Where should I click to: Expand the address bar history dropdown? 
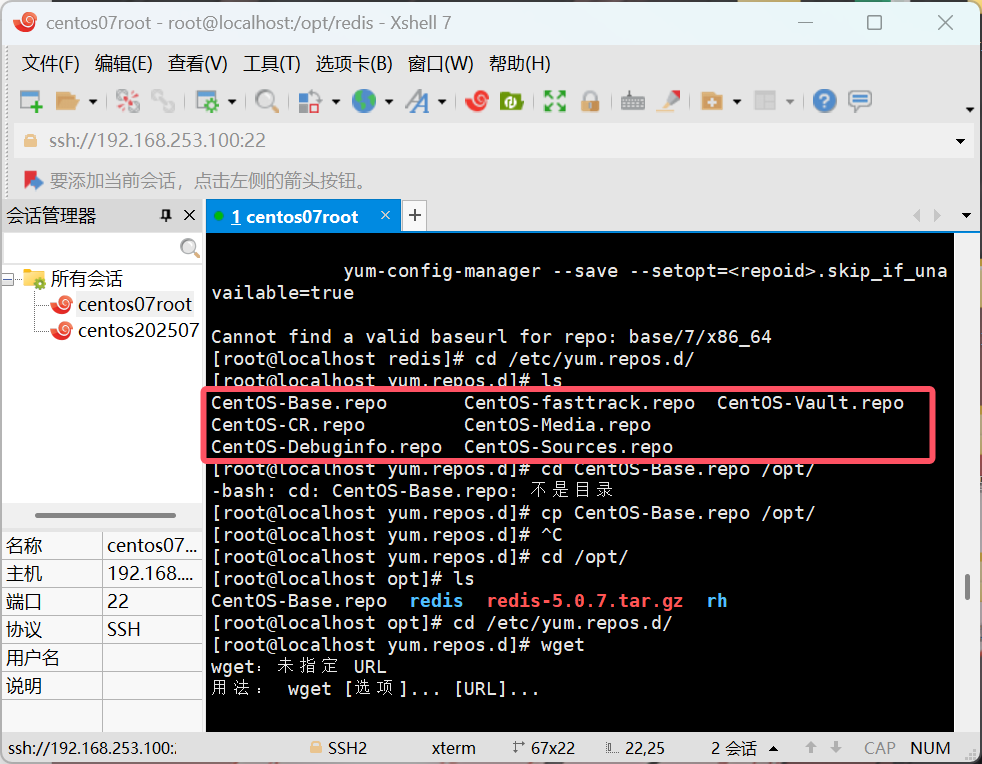960,141
